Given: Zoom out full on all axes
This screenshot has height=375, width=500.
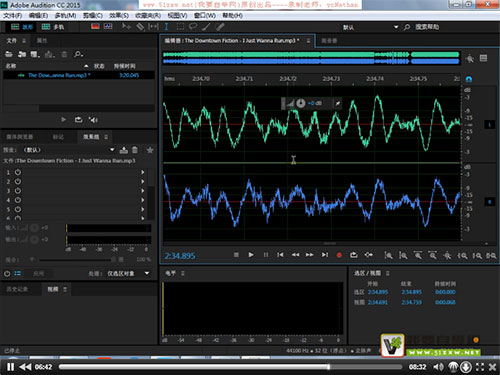Looking at the screenshot, I should tap(447, 256).
